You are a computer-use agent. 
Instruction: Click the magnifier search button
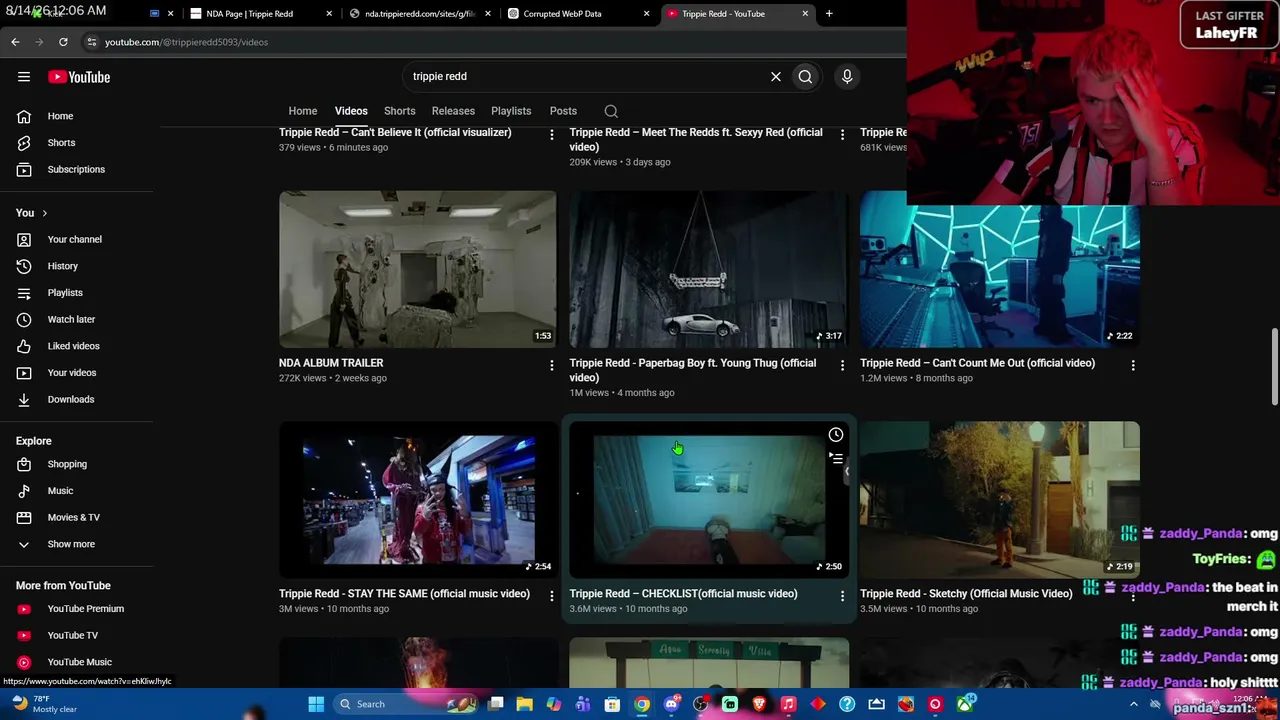click(x=805, y=77)
